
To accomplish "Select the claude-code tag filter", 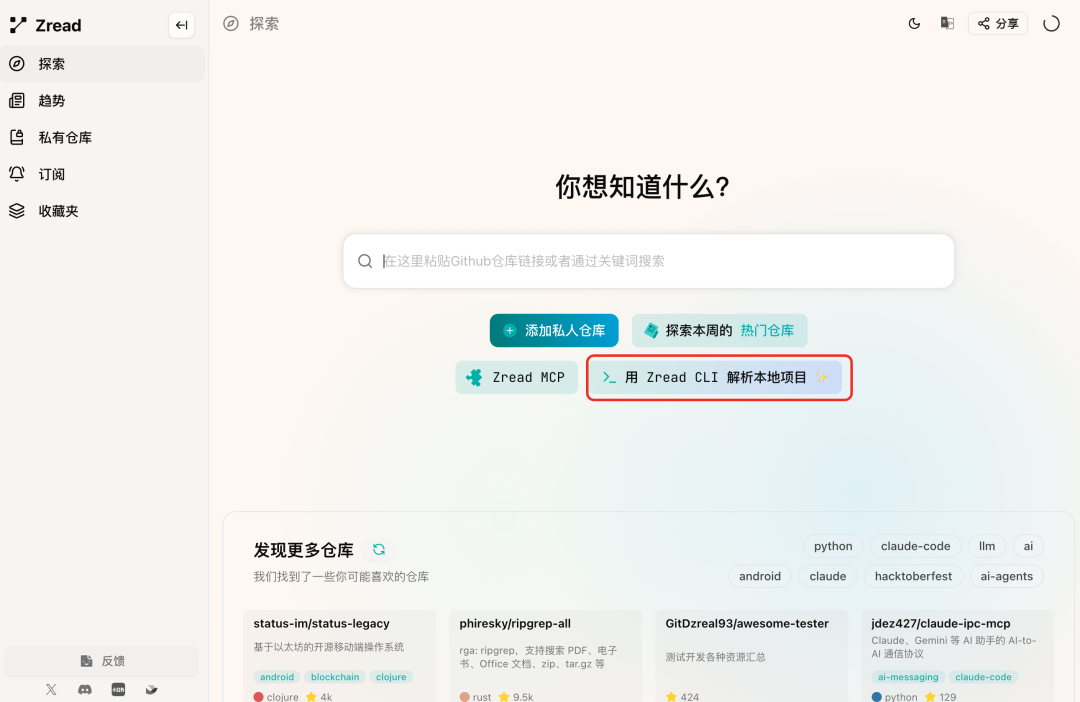I will pos(915,546).
